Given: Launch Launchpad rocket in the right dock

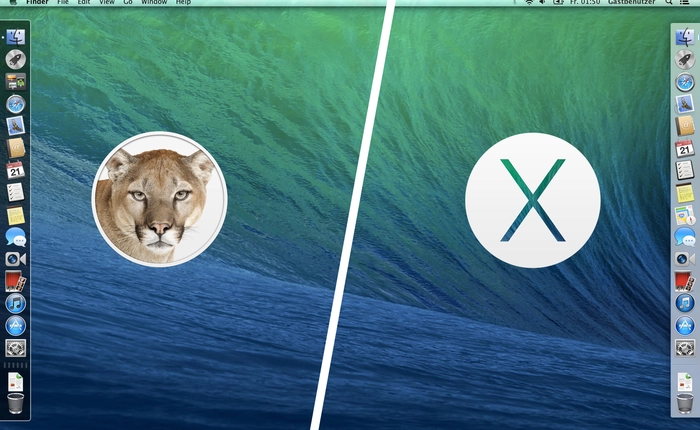Looking at the screenshot, I should (x=685, y=59).
